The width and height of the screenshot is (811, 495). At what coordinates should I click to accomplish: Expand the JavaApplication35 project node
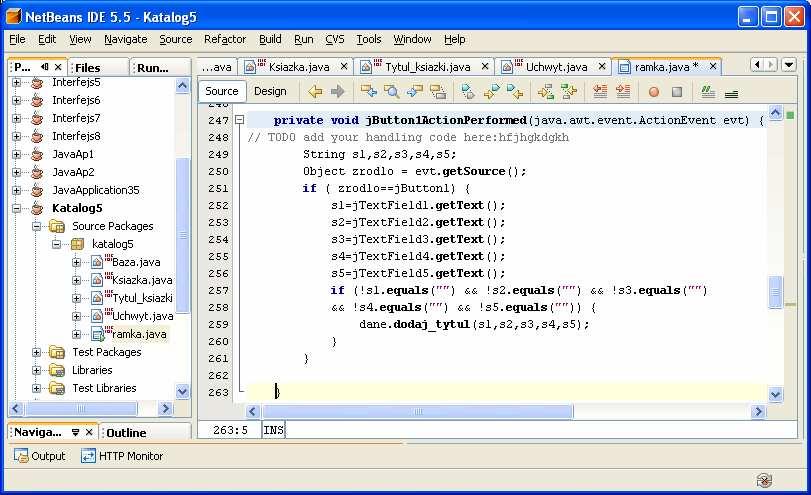(x=17, y=190)
